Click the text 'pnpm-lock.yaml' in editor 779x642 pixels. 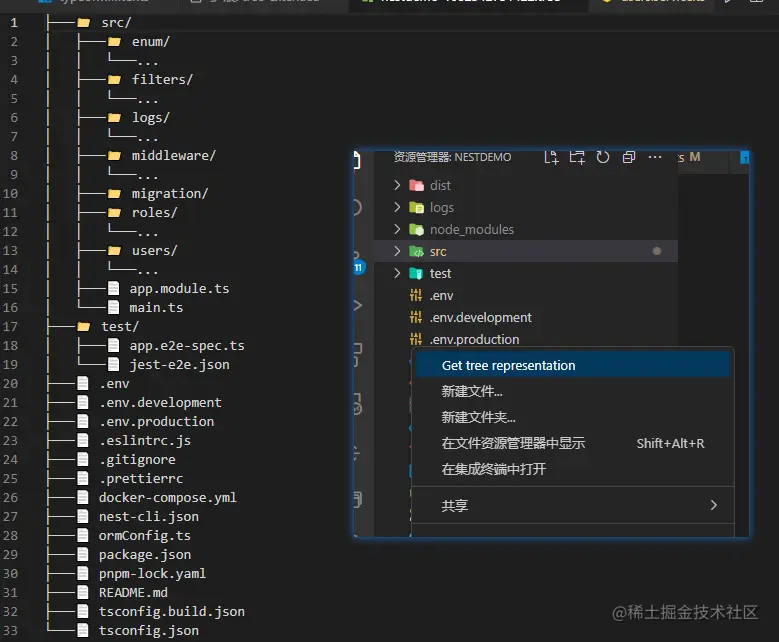pos(153,574)
